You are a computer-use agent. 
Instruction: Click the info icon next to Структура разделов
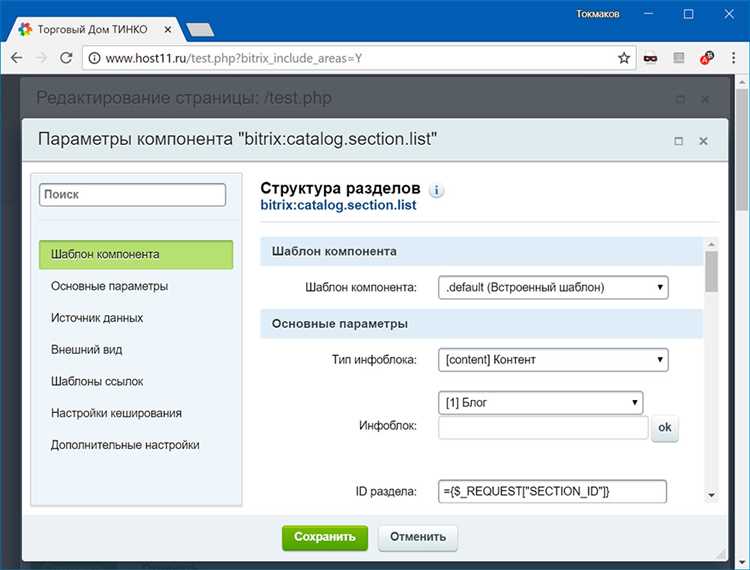436,191
